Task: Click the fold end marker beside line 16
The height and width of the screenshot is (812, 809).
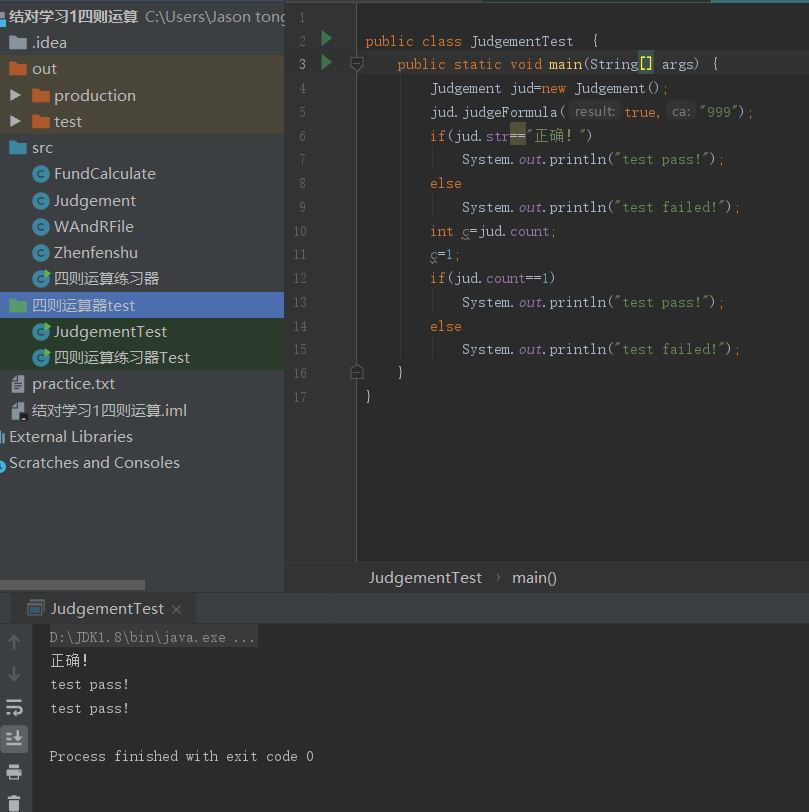Action: pyautogui.click(x=356, y=372)
